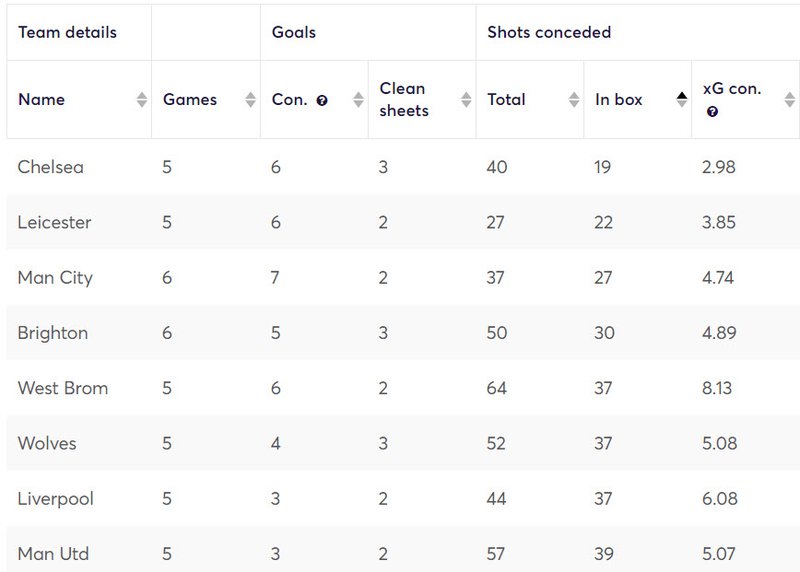This screenshot has width=800, height=572.
Task: Click the Team details group header
Action: [x=67, y=32]
